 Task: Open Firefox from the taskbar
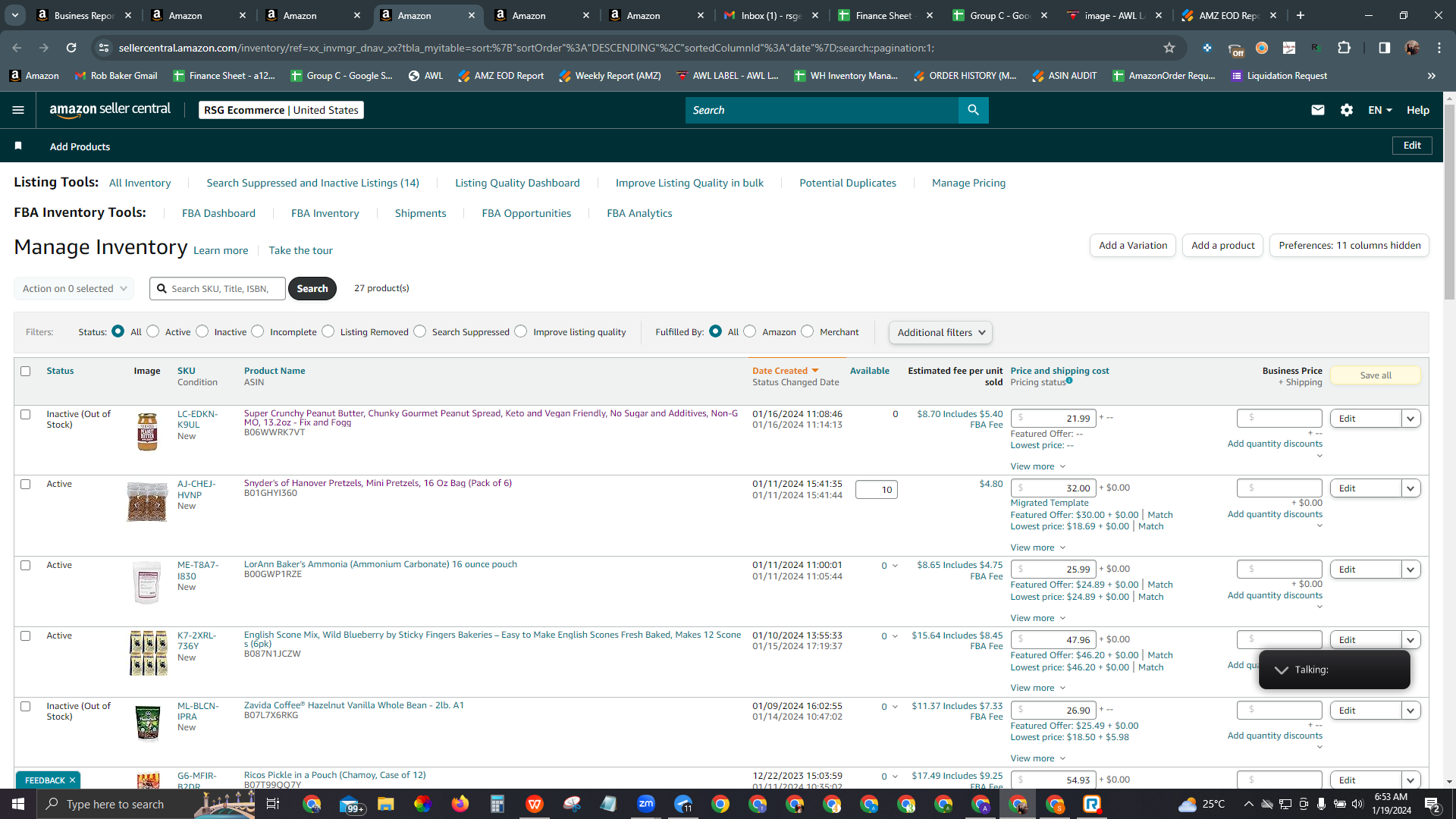click(x=460, y=804)
